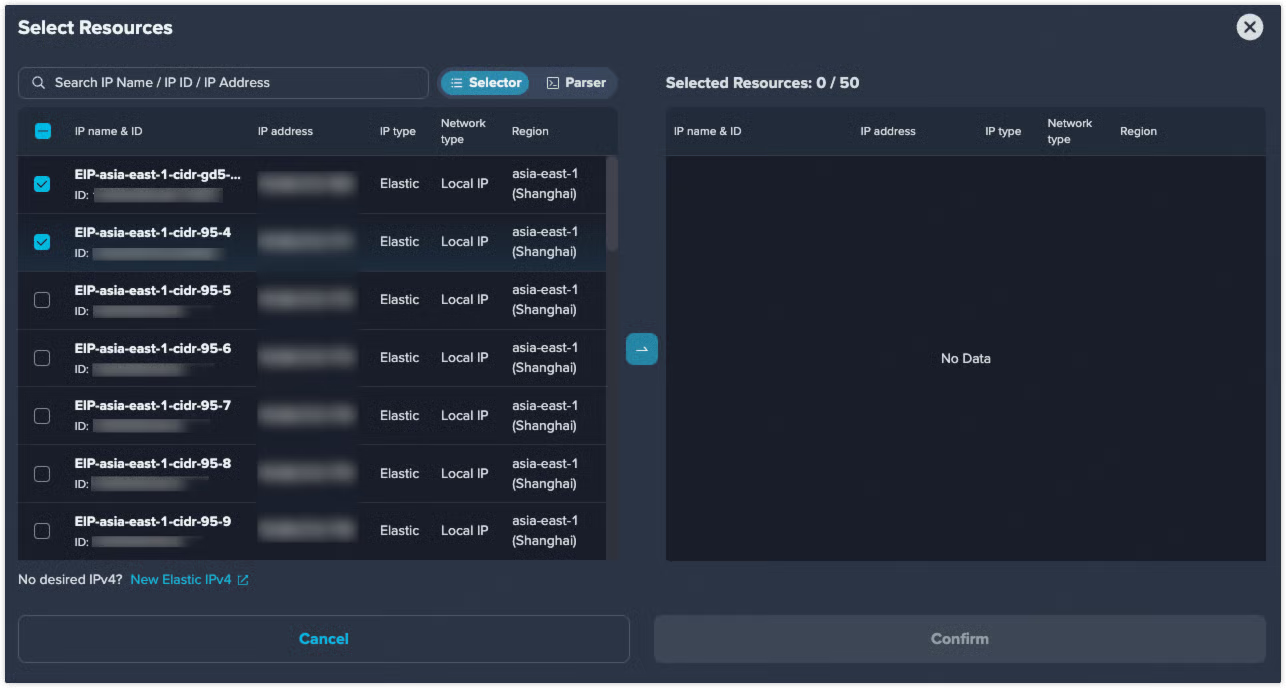Click the external link icon beside New Elastic IPv4
The width and height of the screenshot is (1286, 688).
(x=243, y=580)
